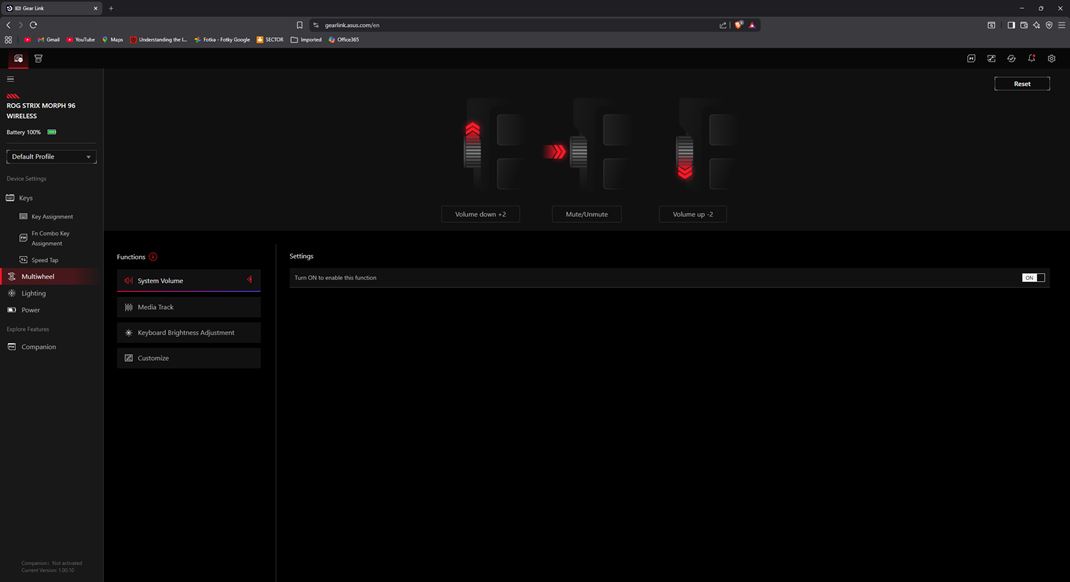
Task: Toggle the enable-function ON switch
Action: point(1033,278)
